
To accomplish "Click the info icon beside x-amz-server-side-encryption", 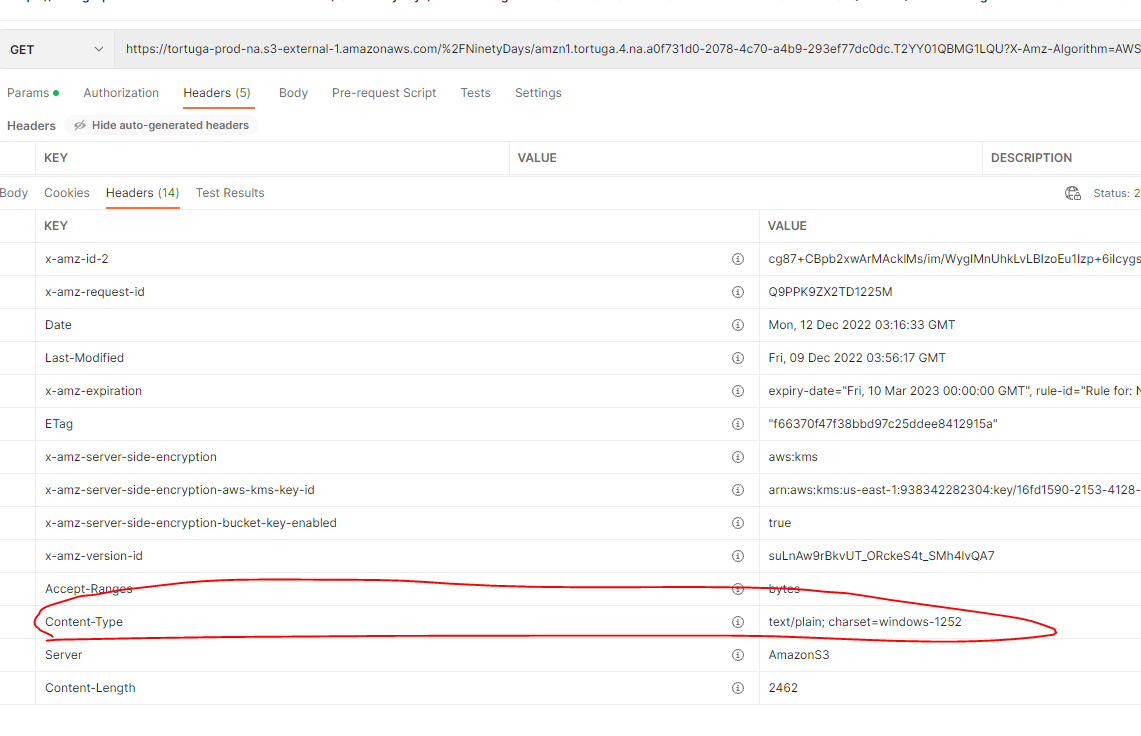I will (x=738, y=456).
